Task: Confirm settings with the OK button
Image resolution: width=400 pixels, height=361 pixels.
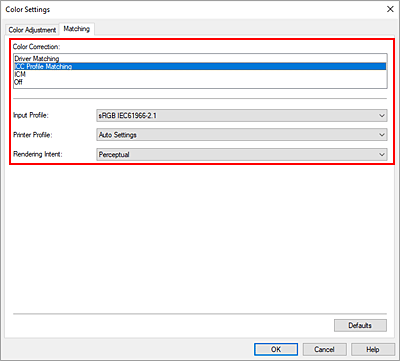Action: point(276,349)
